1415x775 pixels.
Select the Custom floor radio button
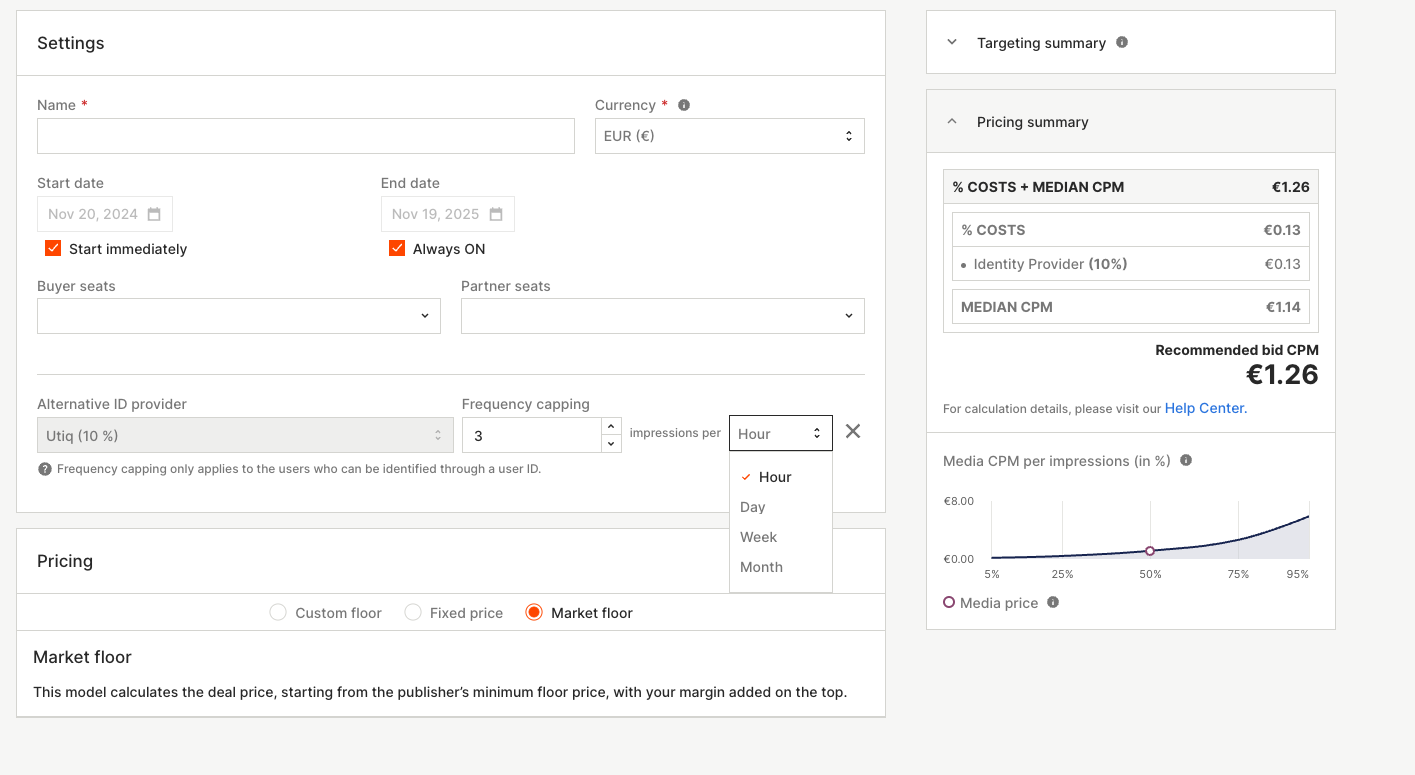(x=278, y=612)
